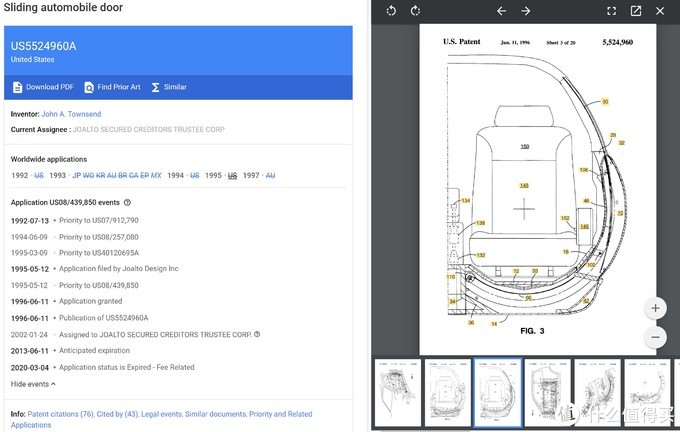Go to the next patent drawing
This screenshot has height=432, width=680.
[x=526, y=11]
